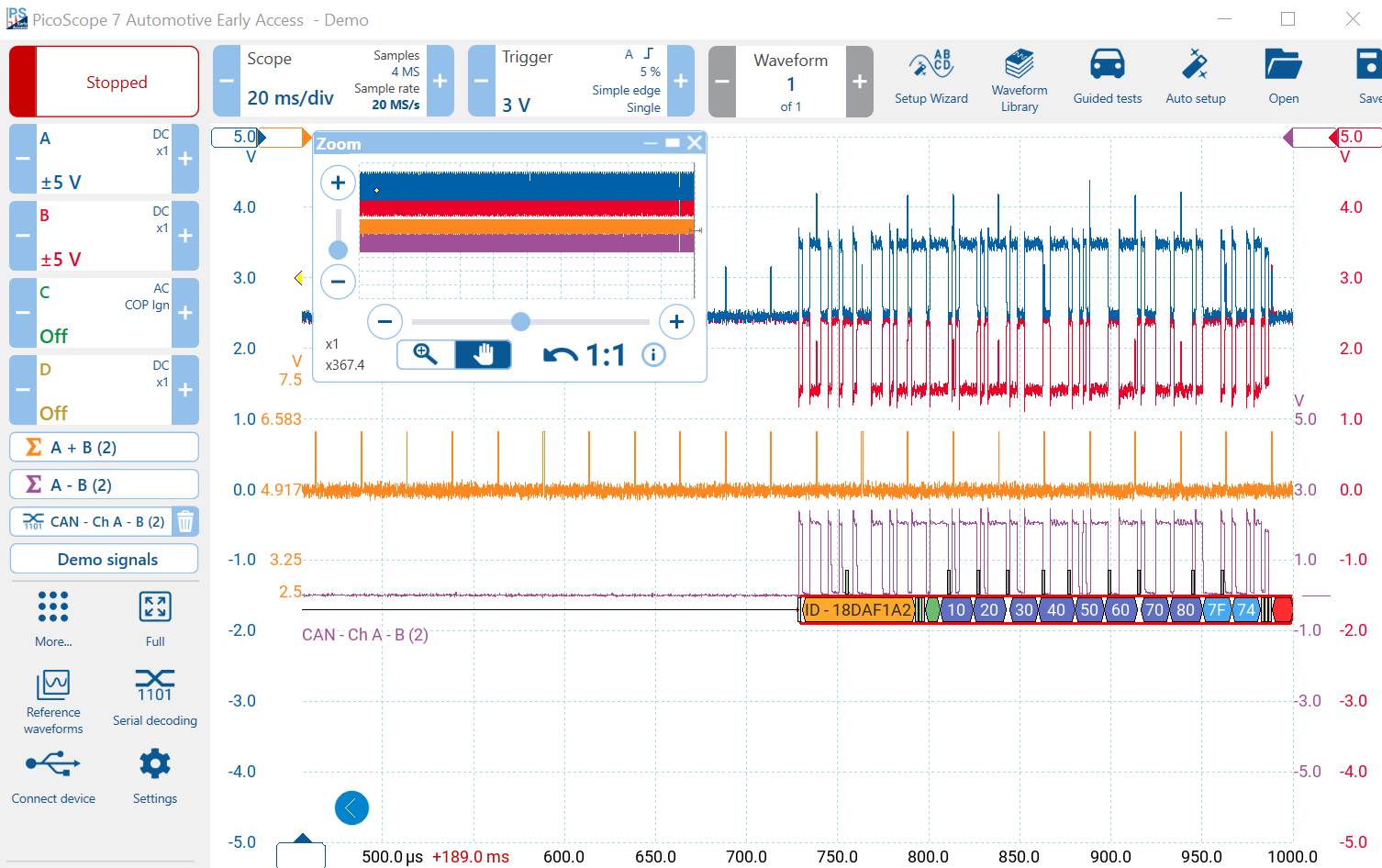Increase Channel A range with plus
1382x868 pixels.
pyautogui.click(x=185, y=159)
